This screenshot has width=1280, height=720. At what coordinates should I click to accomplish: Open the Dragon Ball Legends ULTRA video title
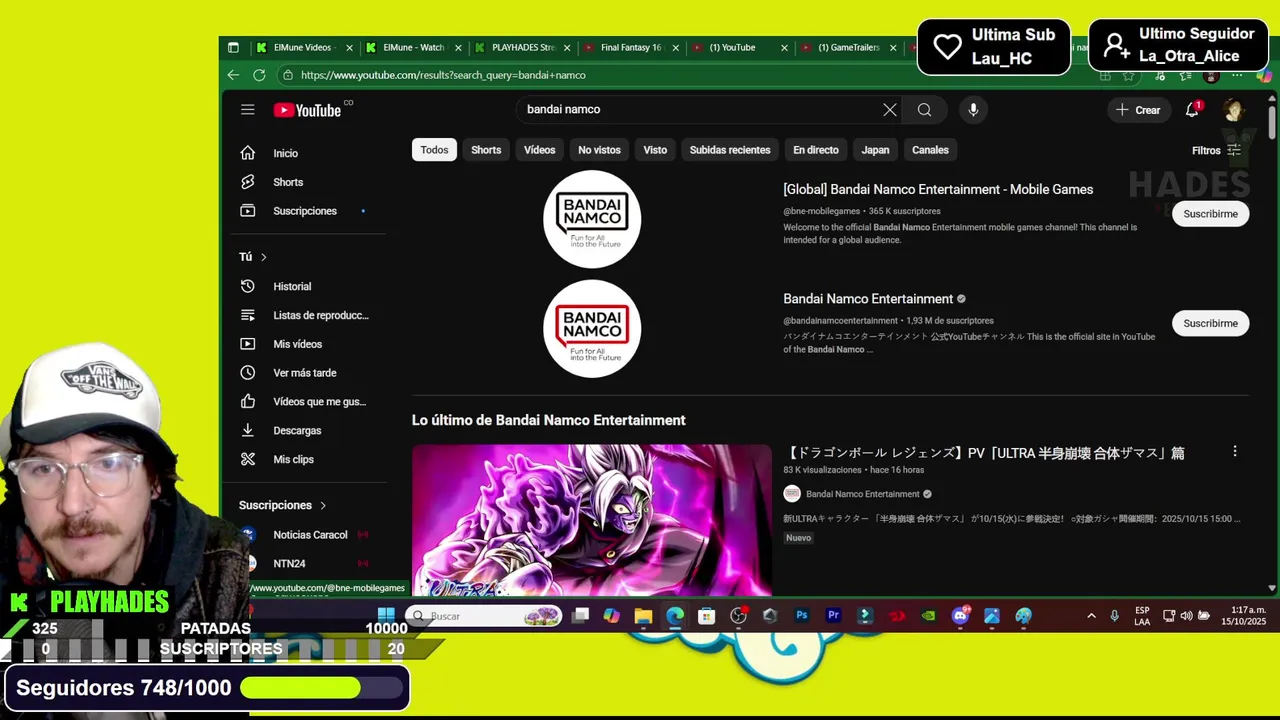click(984, 453)
